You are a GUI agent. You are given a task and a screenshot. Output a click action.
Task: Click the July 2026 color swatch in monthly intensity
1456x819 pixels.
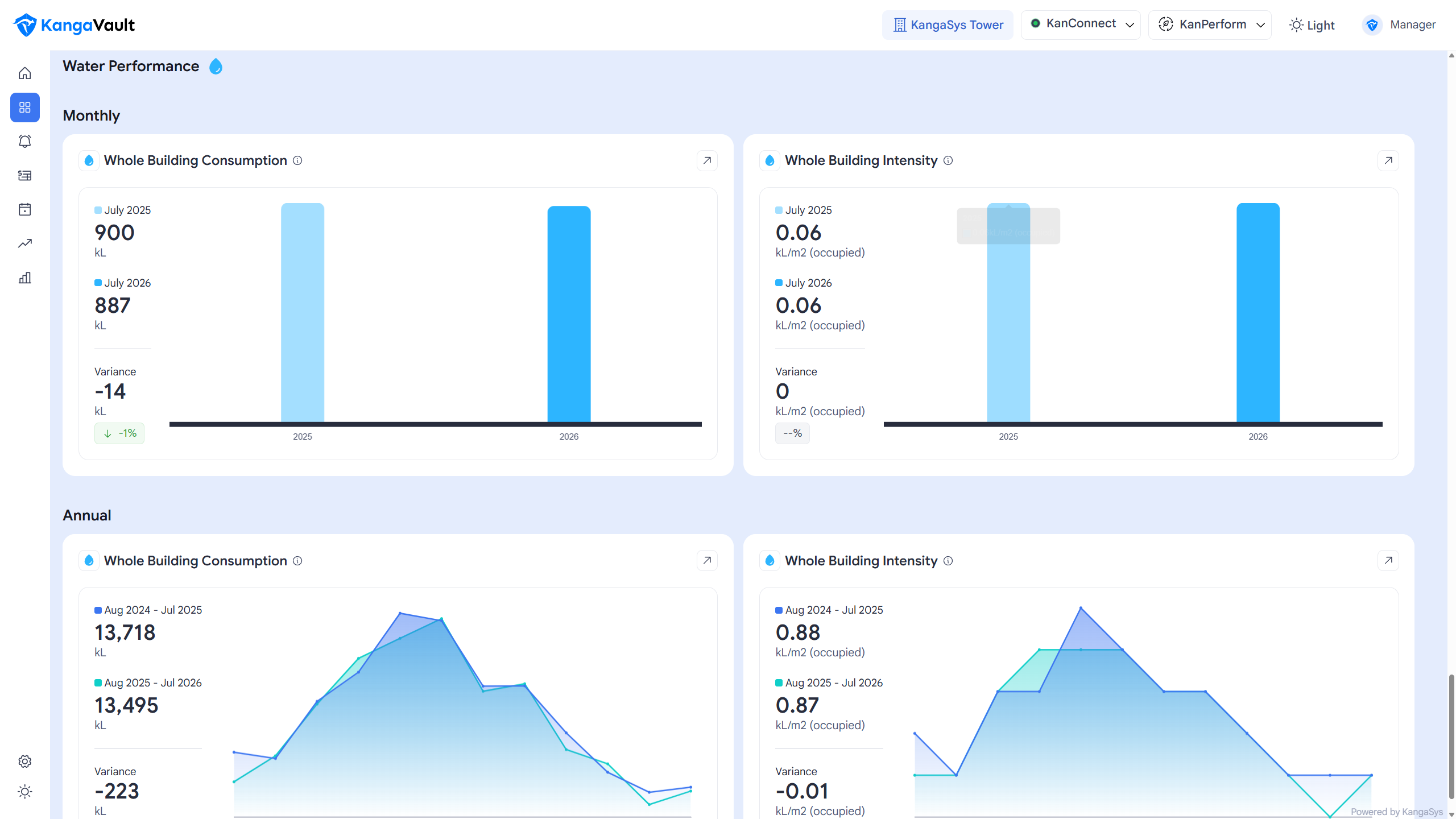(x=779, y=283)
